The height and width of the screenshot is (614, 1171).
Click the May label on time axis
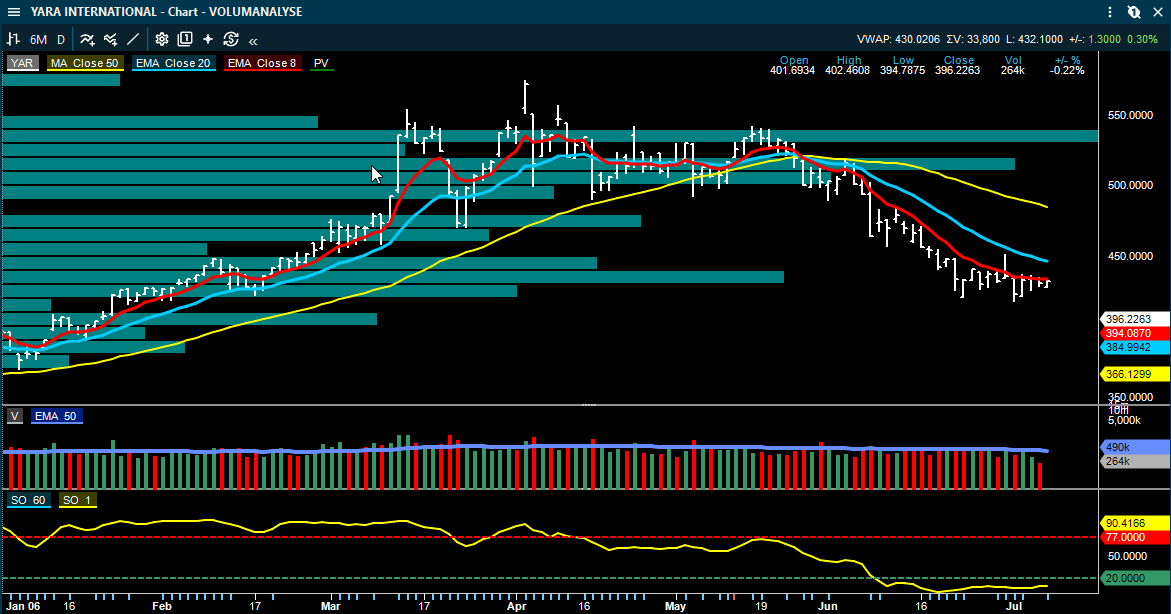pos(675,606)
